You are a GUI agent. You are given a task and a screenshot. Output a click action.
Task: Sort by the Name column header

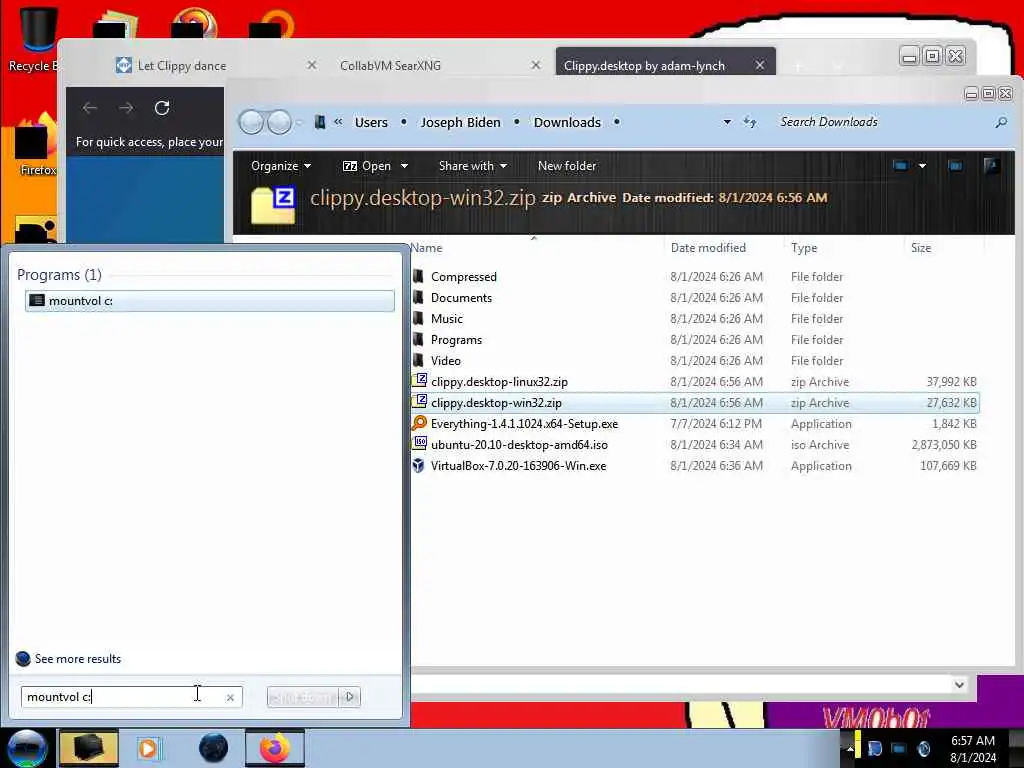[x=536, y=248]
